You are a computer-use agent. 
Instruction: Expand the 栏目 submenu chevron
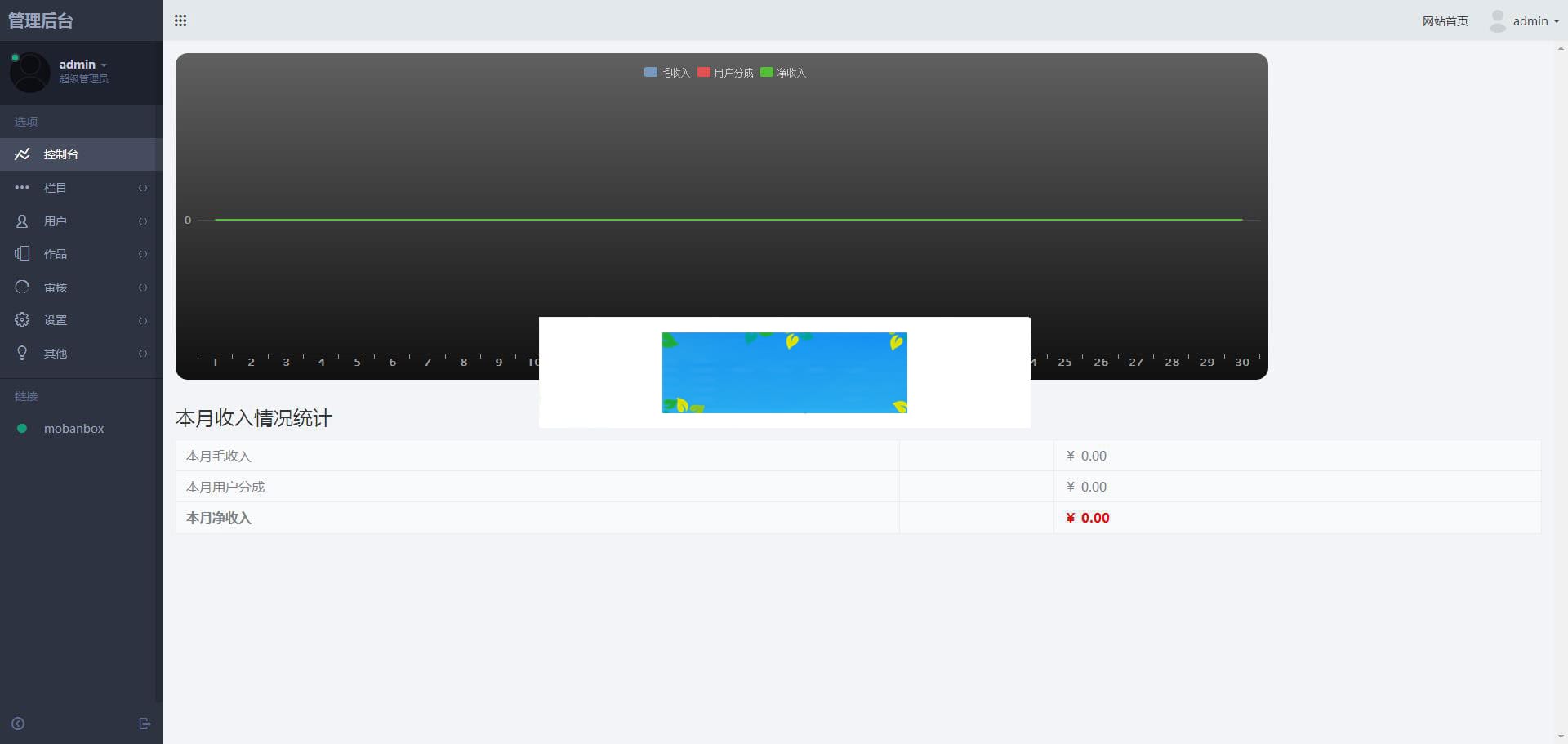143,188
